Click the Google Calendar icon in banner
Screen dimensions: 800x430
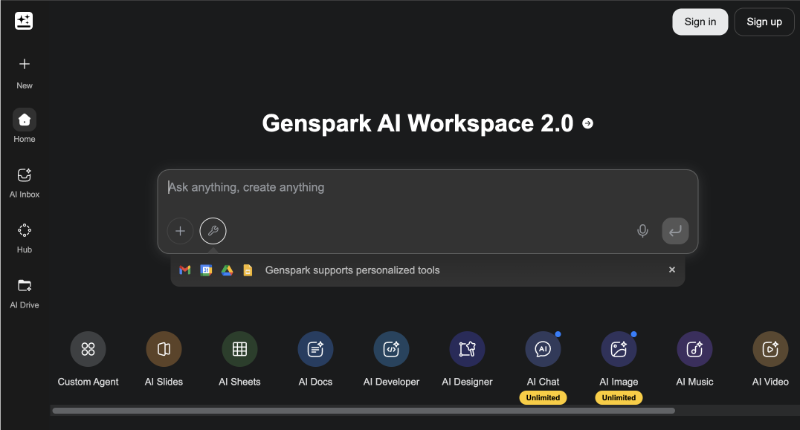[206, 270]
